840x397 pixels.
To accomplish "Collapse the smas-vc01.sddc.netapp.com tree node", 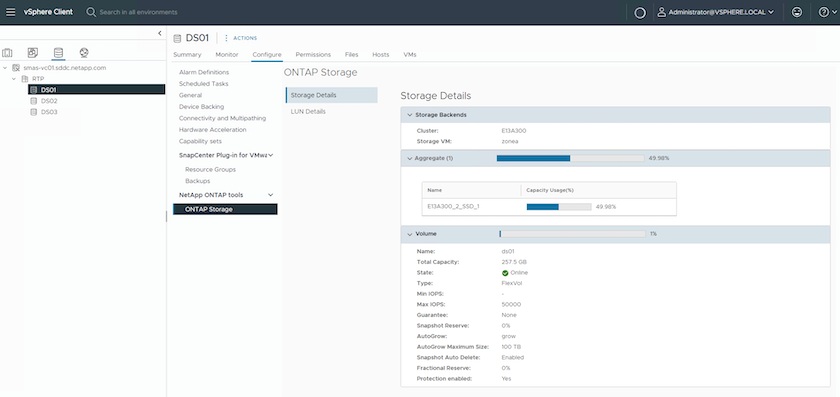I will click(x=5, y=68).
